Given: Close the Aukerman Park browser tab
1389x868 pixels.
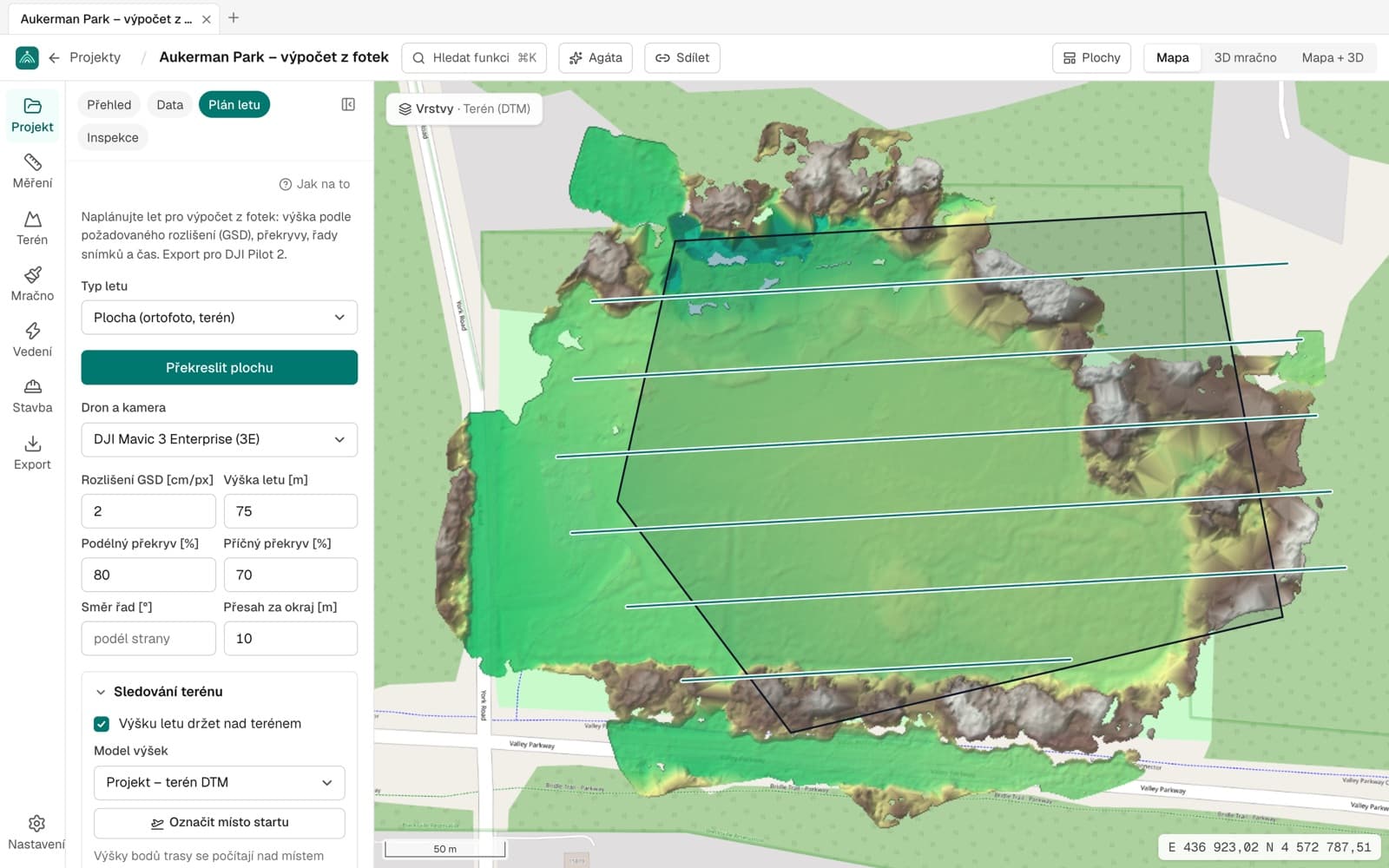Looking at the screenshot, I should (x=206, y=19).
